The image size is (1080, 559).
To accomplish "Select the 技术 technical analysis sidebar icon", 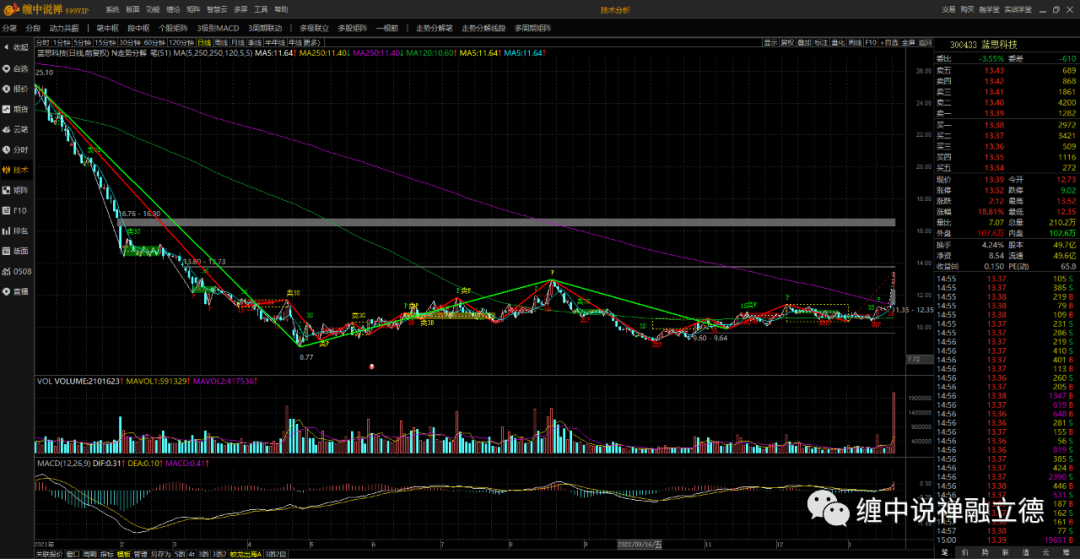I will (17, 169).
